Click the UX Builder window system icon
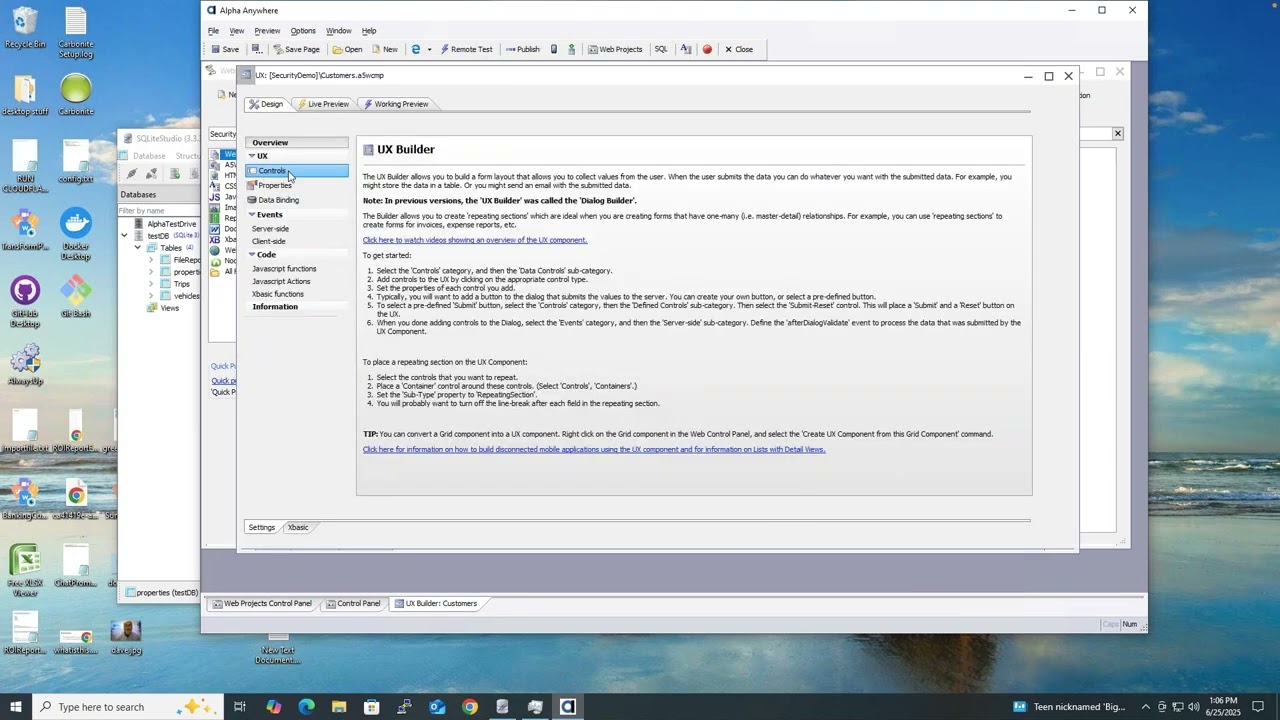The image size is (1280, 720). tap(246, 75)
